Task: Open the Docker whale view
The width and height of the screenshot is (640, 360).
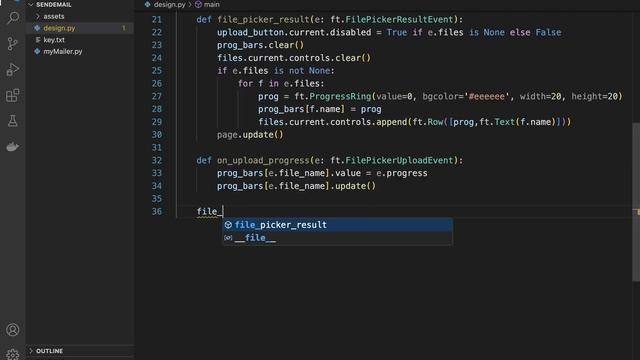Action: [13, 147]
